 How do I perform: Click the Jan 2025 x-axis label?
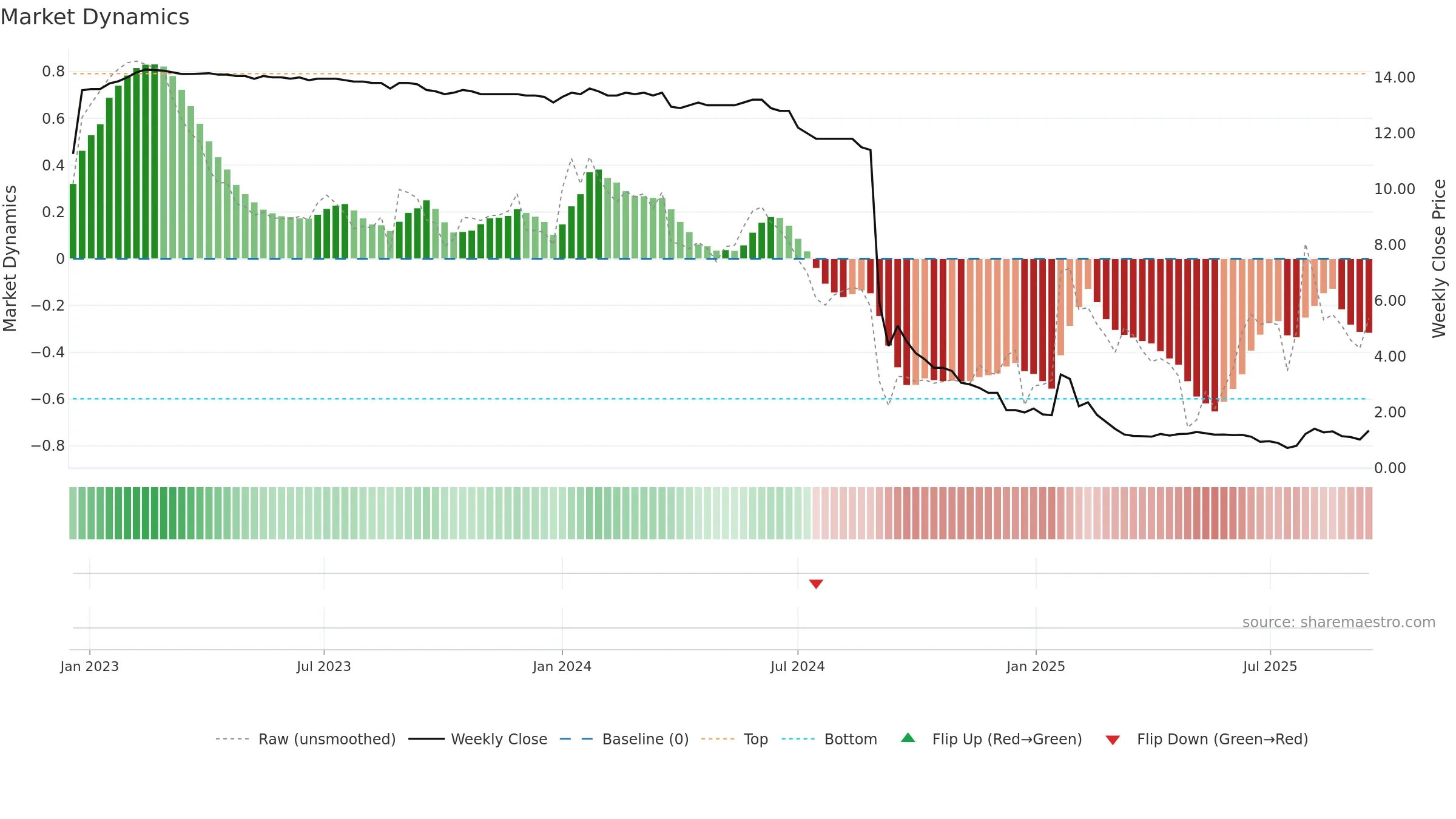1036,666
